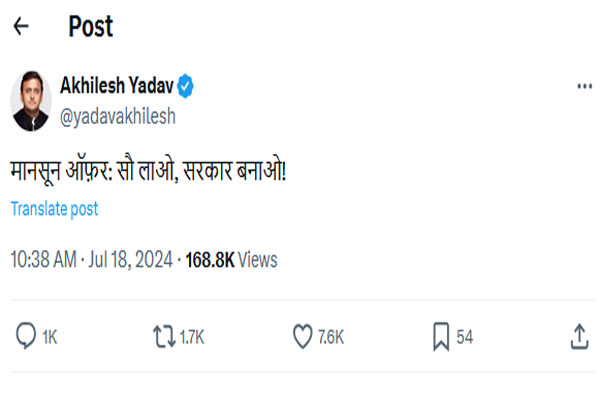Image resolution: width=600 pixels, height=400 pixels.
Task: Bookmark this post using bookmark icon
Action: click(441, 338)
